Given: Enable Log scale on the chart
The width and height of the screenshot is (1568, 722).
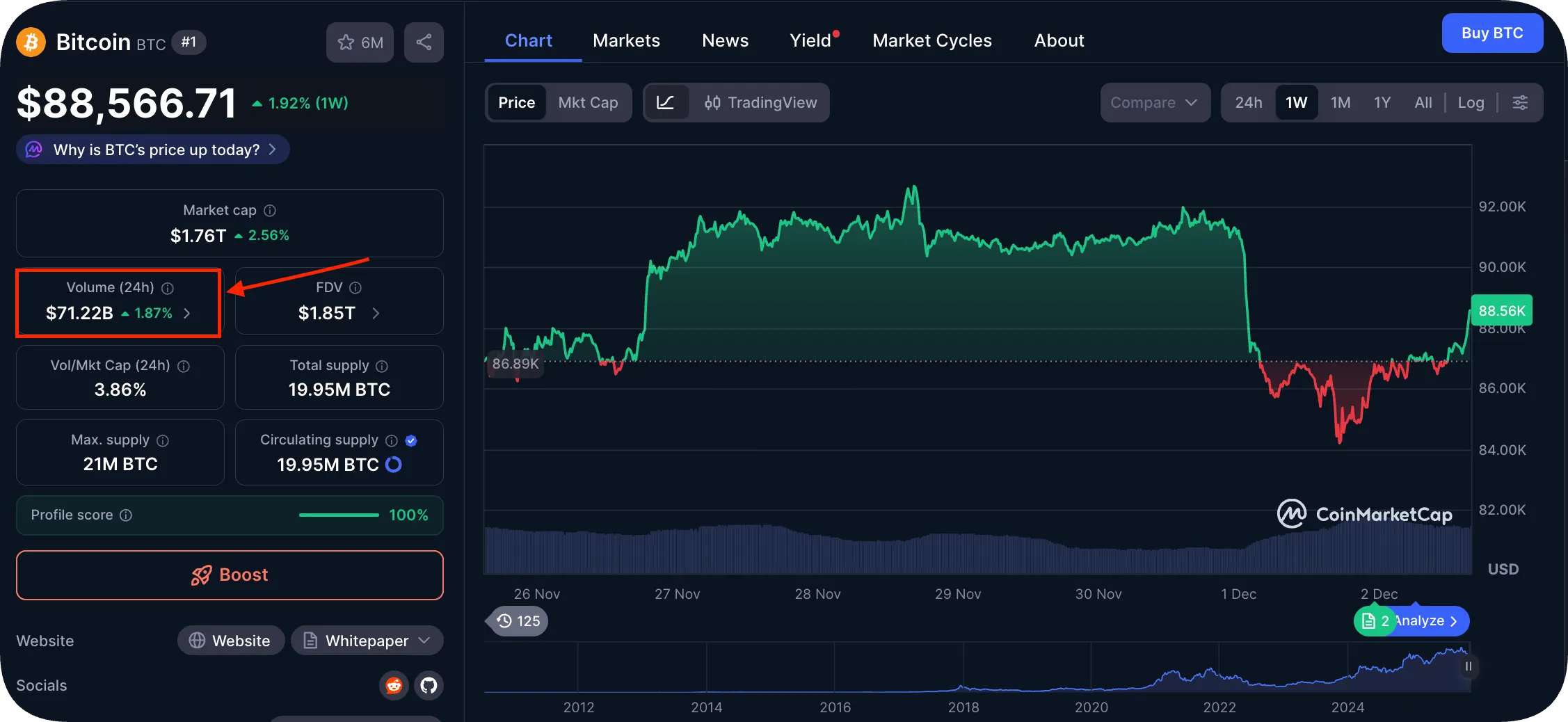Looking at the screenshot, I should pyautogui.click(x=1471, y=102).
